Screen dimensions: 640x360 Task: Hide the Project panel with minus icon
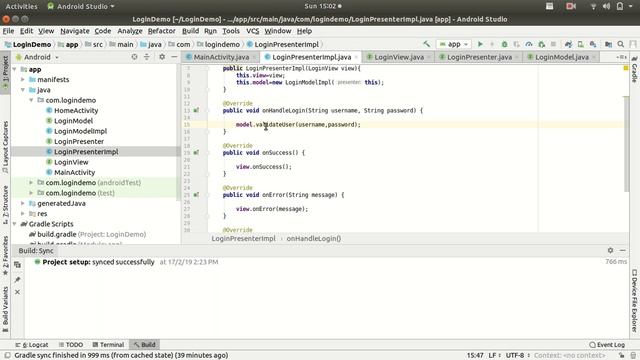[174, 57]
